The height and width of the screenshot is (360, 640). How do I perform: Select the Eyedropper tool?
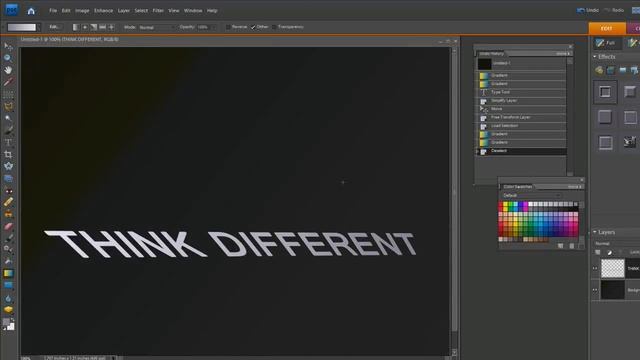8,82
